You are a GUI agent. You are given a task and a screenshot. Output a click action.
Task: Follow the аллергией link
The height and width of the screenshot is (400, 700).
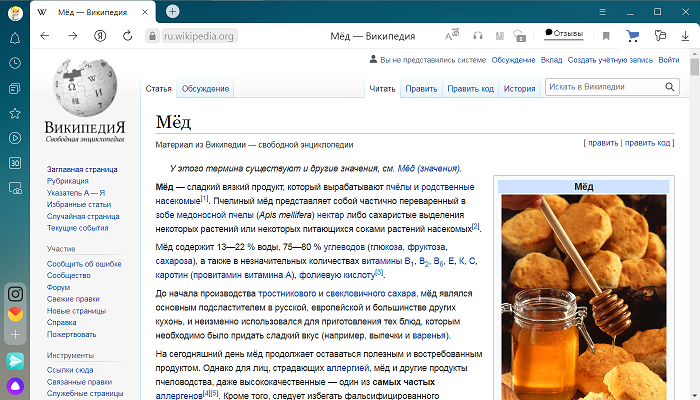348,368
